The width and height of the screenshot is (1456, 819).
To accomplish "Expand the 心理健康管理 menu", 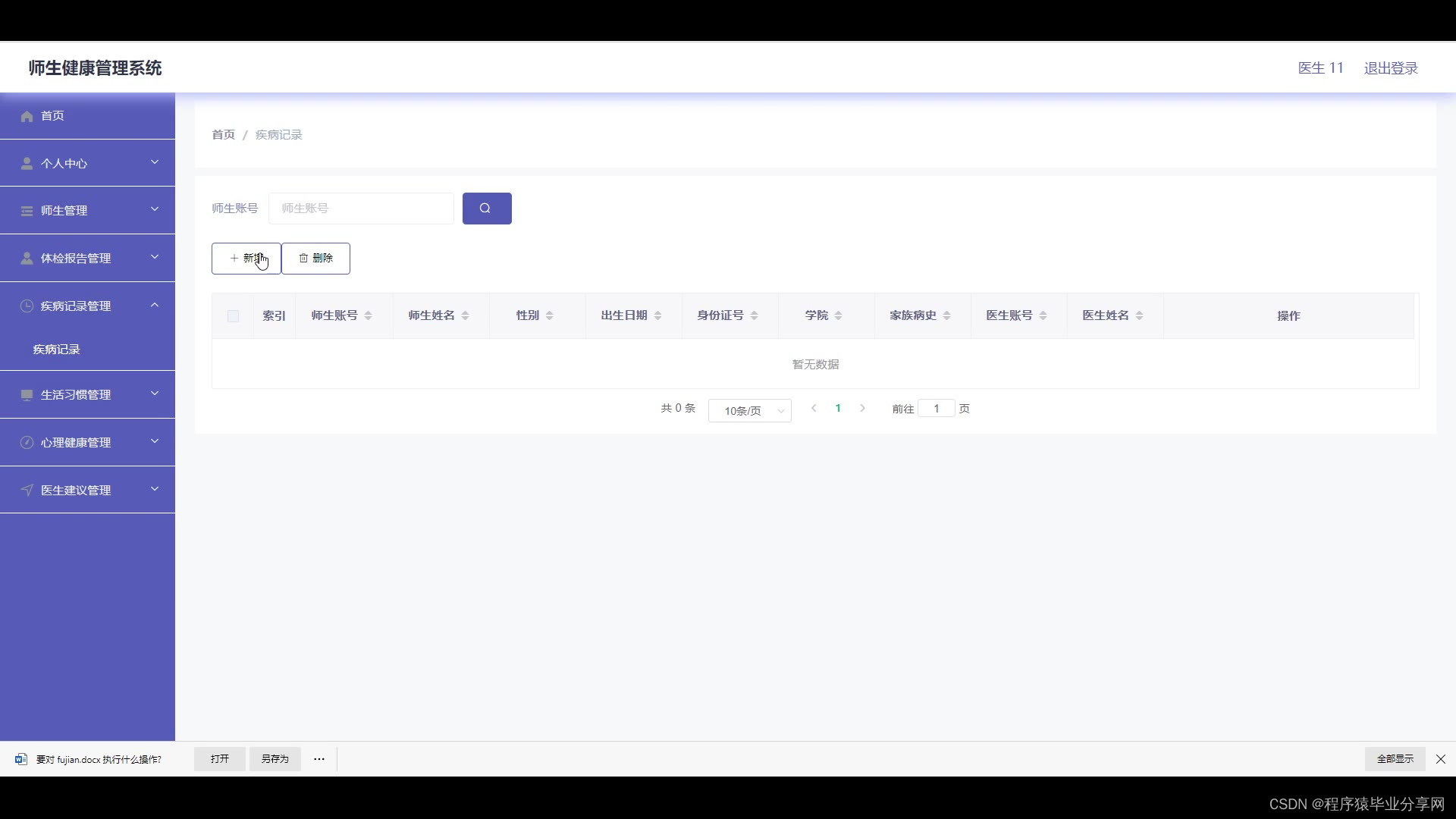I will [x=87, y=442].
